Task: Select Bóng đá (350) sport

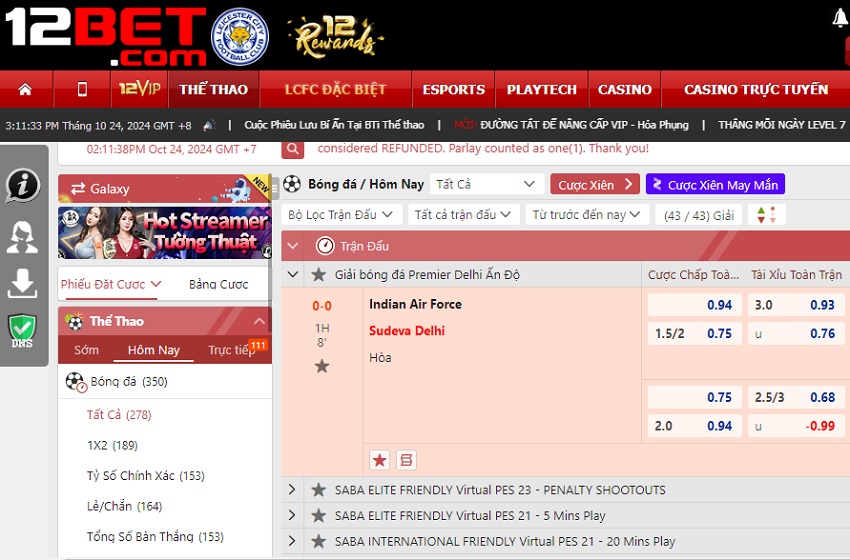Action: point(165,382)
